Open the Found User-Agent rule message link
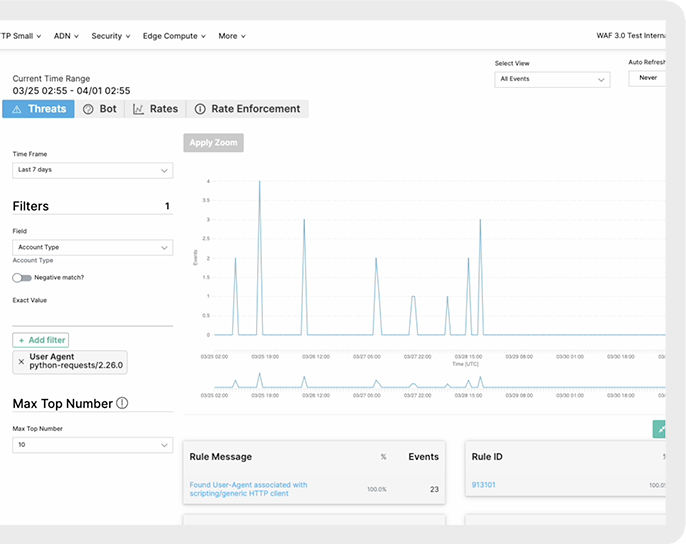Screen dimensions: 686x544 pos(248,489)
